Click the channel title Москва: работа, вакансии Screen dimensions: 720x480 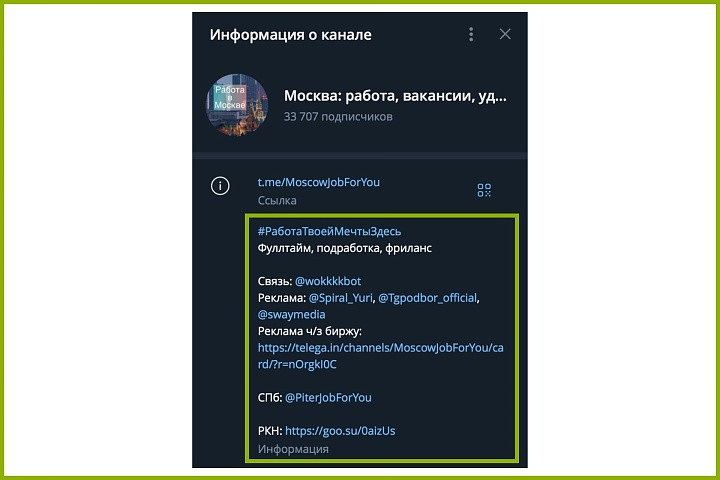(x=395, y=96)
